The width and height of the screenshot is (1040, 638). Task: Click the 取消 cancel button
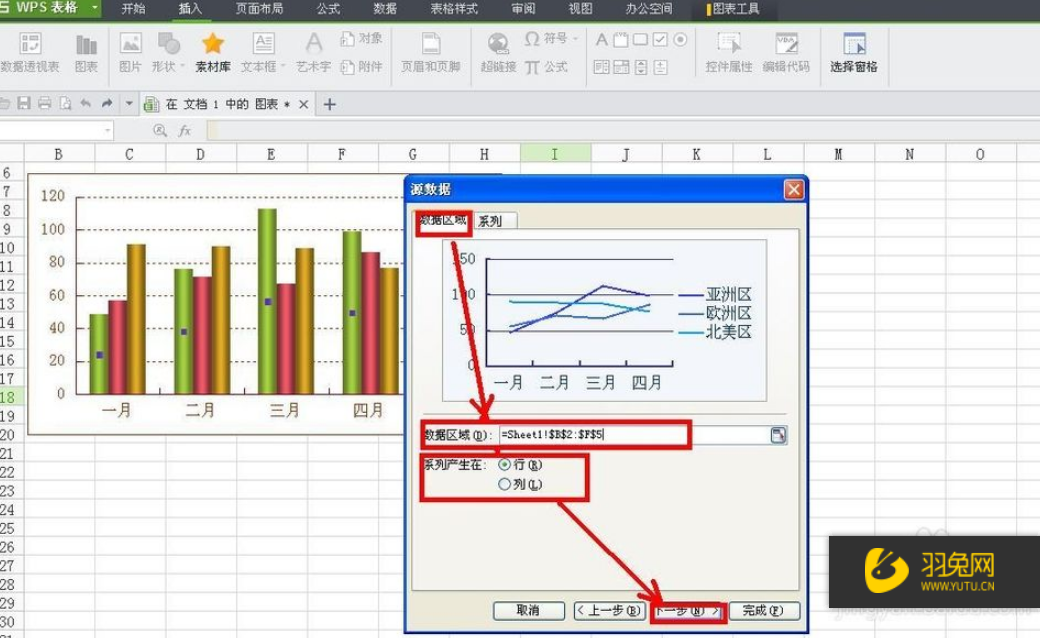[x=529, y=610]
